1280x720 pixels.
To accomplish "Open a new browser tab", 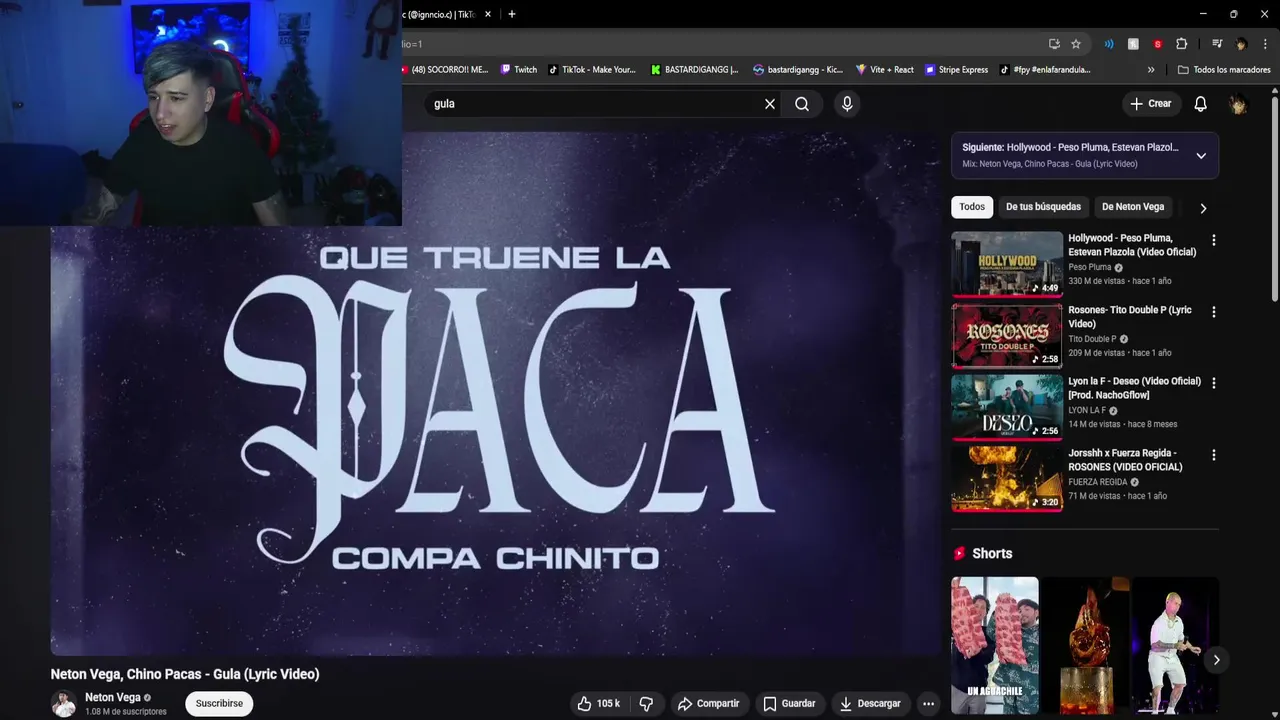I will coord(512,14).
